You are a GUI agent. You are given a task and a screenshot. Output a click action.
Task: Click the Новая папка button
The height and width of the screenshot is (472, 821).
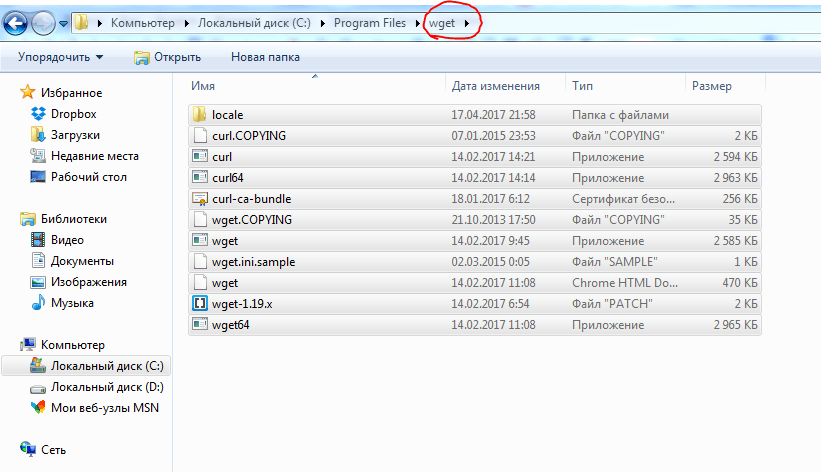[265, 57]
